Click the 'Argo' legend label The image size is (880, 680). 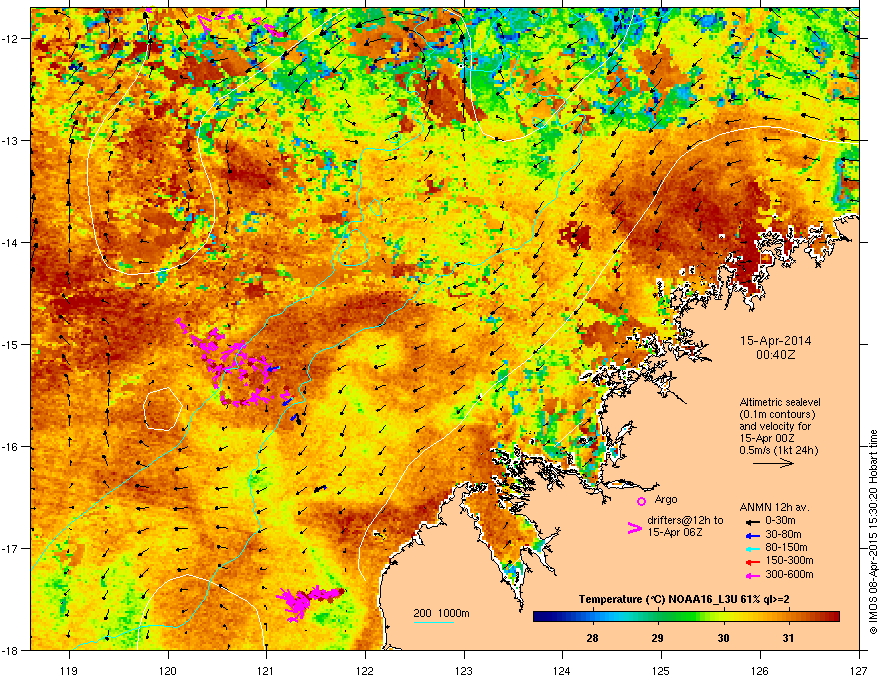pos(666,499)
